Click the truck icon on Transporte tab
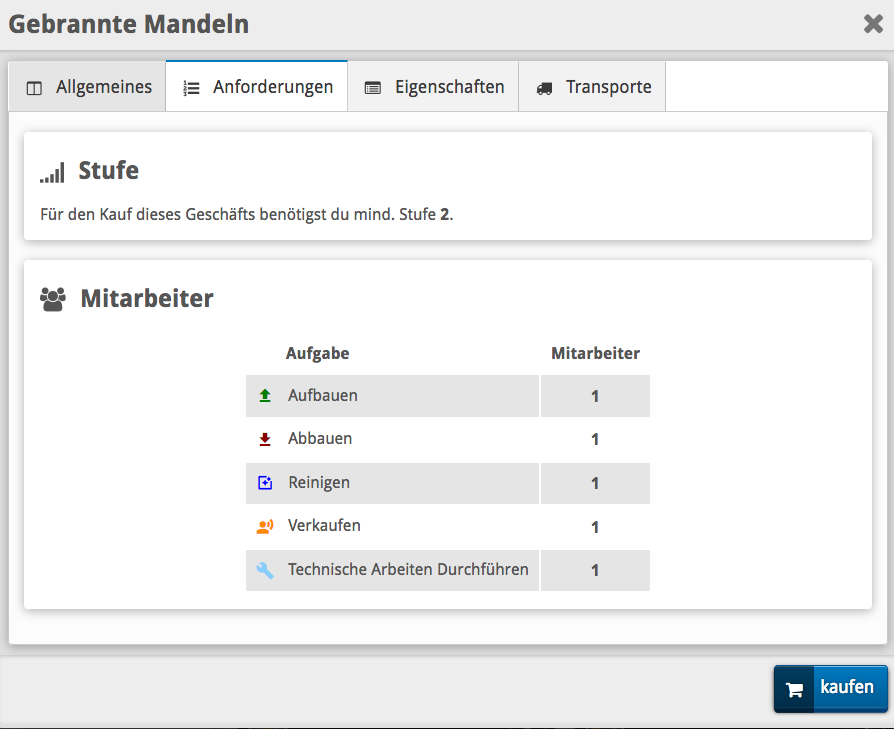894x729 pixels. tap(544, 88)
